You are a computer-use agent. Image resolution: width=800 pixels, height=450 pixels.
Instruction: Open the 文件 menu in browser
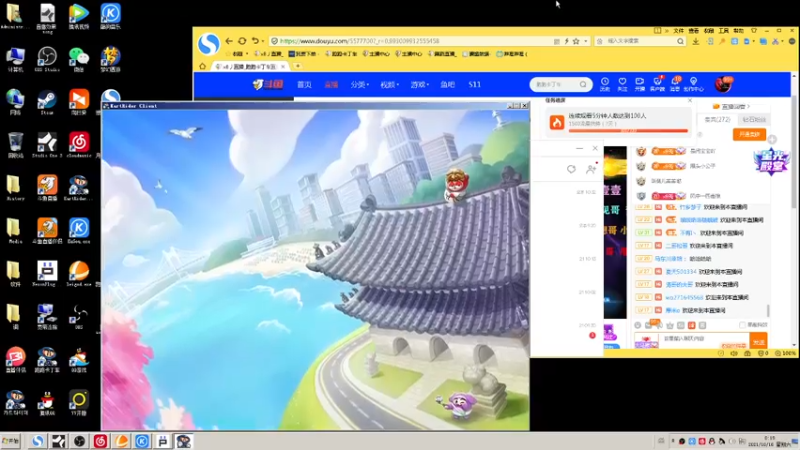(x=679, y=31)
